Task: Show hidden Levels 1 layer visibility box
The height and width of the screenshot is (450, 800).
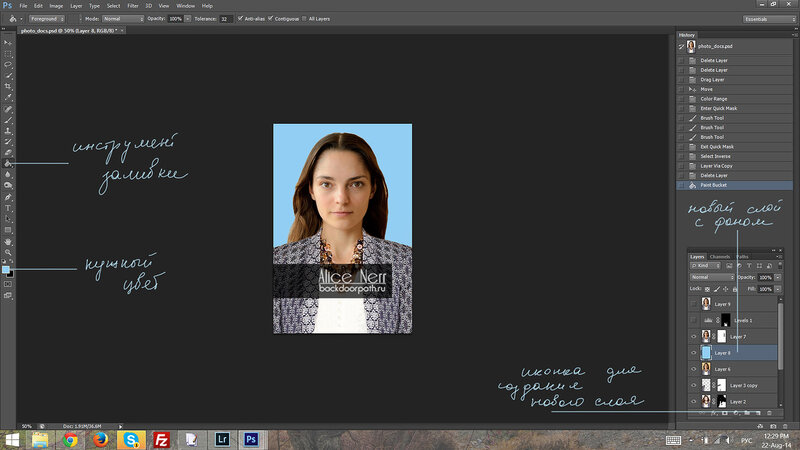Action: click(693, 320)
